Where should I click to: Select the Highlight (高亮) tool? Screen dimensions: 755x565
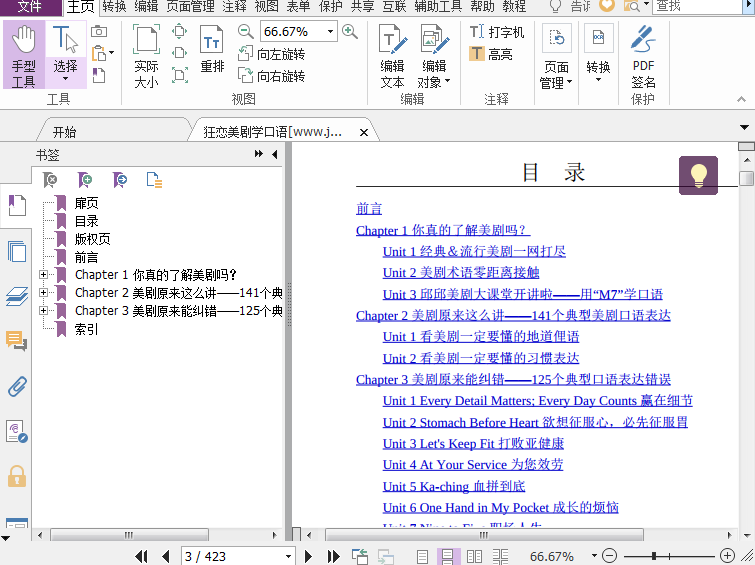pyautogui.click(x=491, y=54)
